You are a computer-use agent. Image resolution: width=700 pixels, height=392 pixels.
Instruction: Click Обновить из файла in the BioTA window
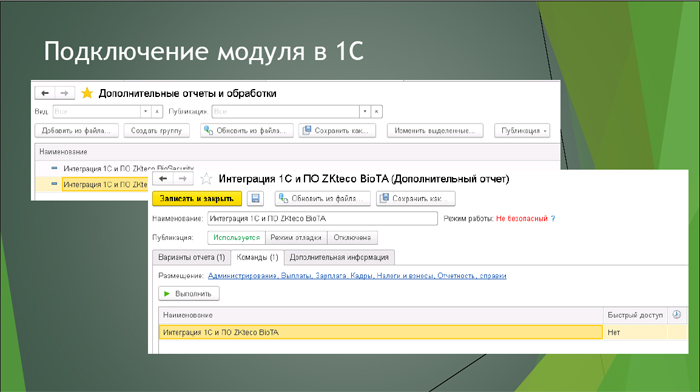(x=322, y=199)
